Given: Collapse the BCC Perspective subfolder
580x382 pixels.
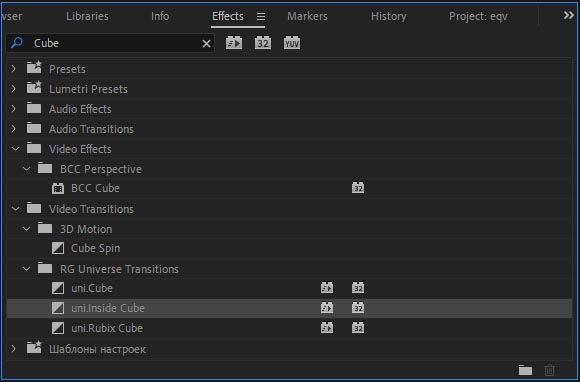Looking at the screenshot, I should pyautogui.click(x=26, y=169).
